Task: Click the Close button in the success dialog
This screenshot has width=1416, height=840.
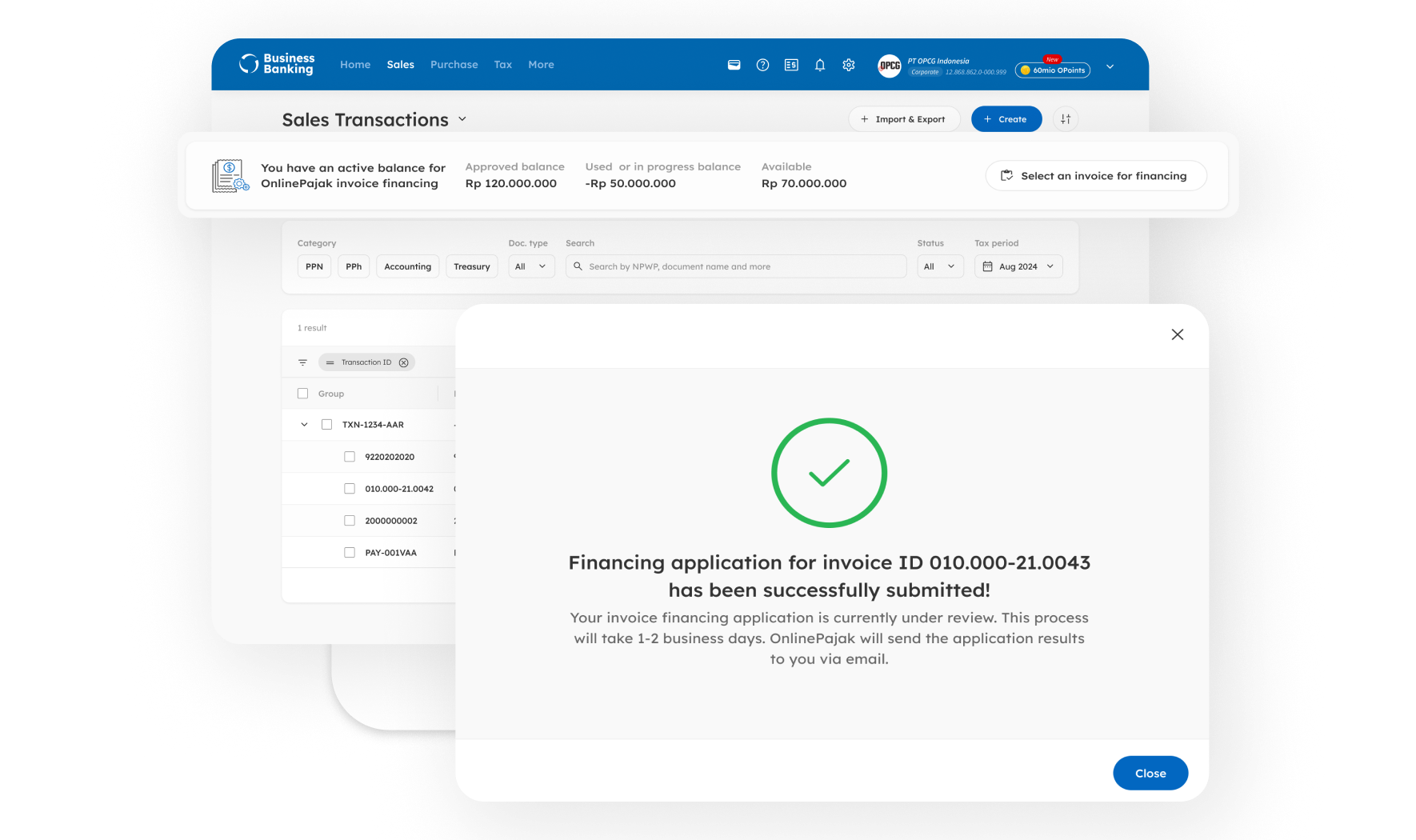Action: (1150, 773)
